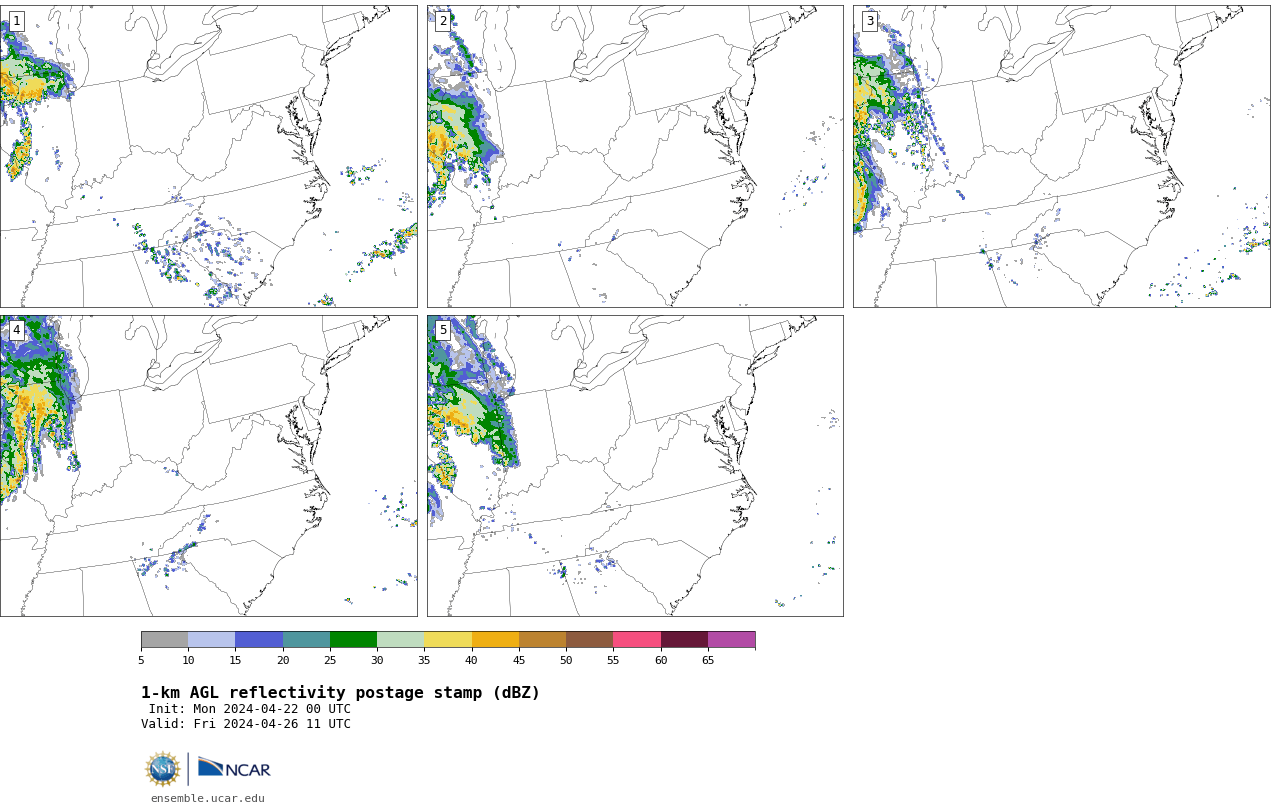Click the NCAR logo

point(234,768)
